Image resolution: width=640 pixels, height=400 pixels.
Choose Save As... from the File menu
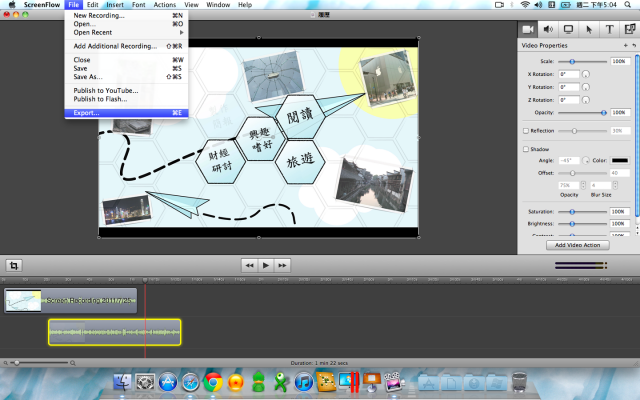pyautogui.click(x=126, y=77)
